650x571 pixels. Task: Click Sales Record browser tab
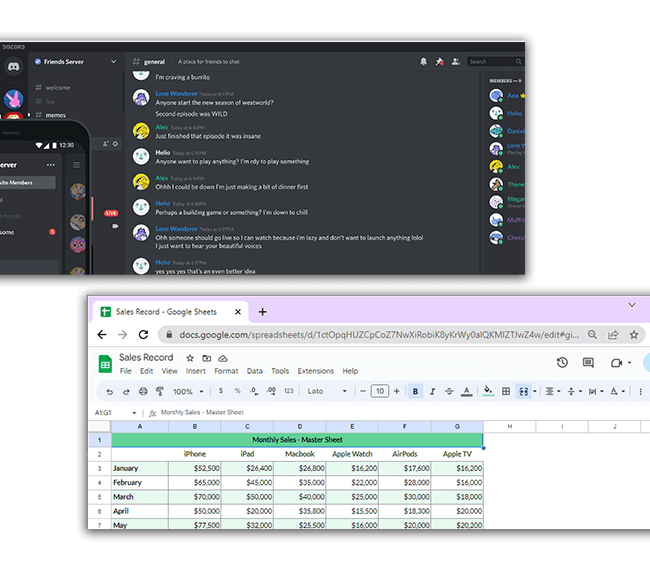[169, 312]
